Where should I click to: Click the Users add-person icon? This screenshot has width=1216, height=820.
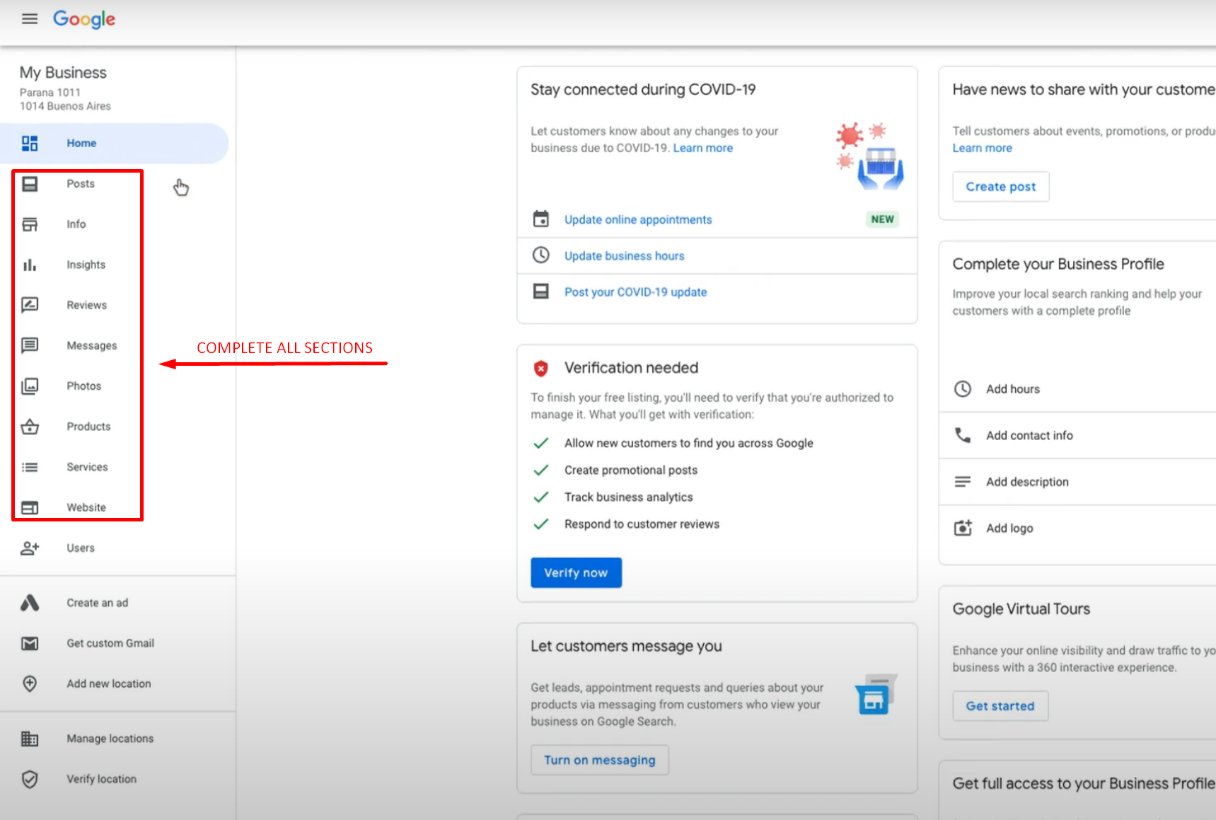click(x=30, y=548)
